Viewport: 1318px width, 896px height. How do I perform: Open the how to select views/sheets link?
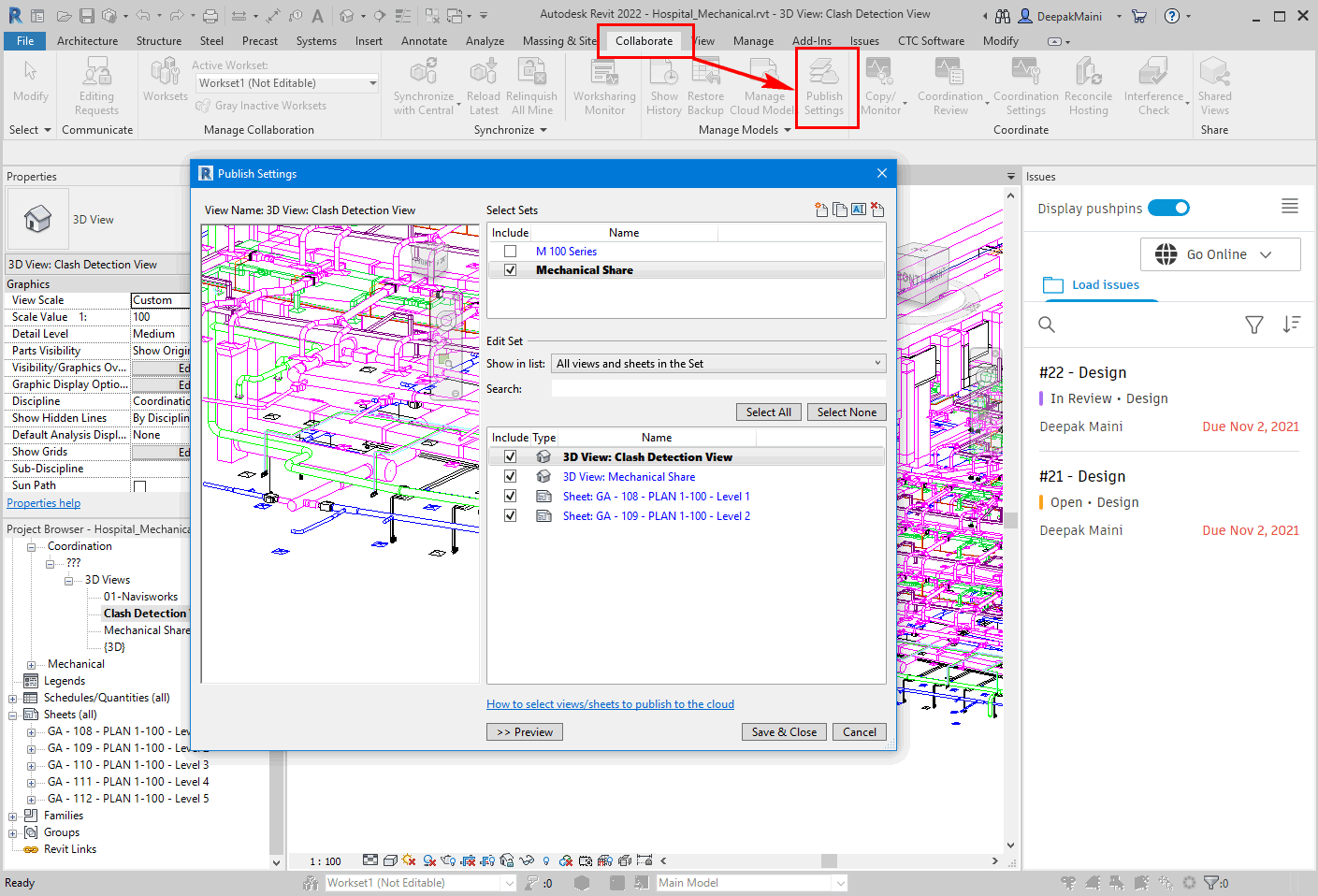(610, 703)
